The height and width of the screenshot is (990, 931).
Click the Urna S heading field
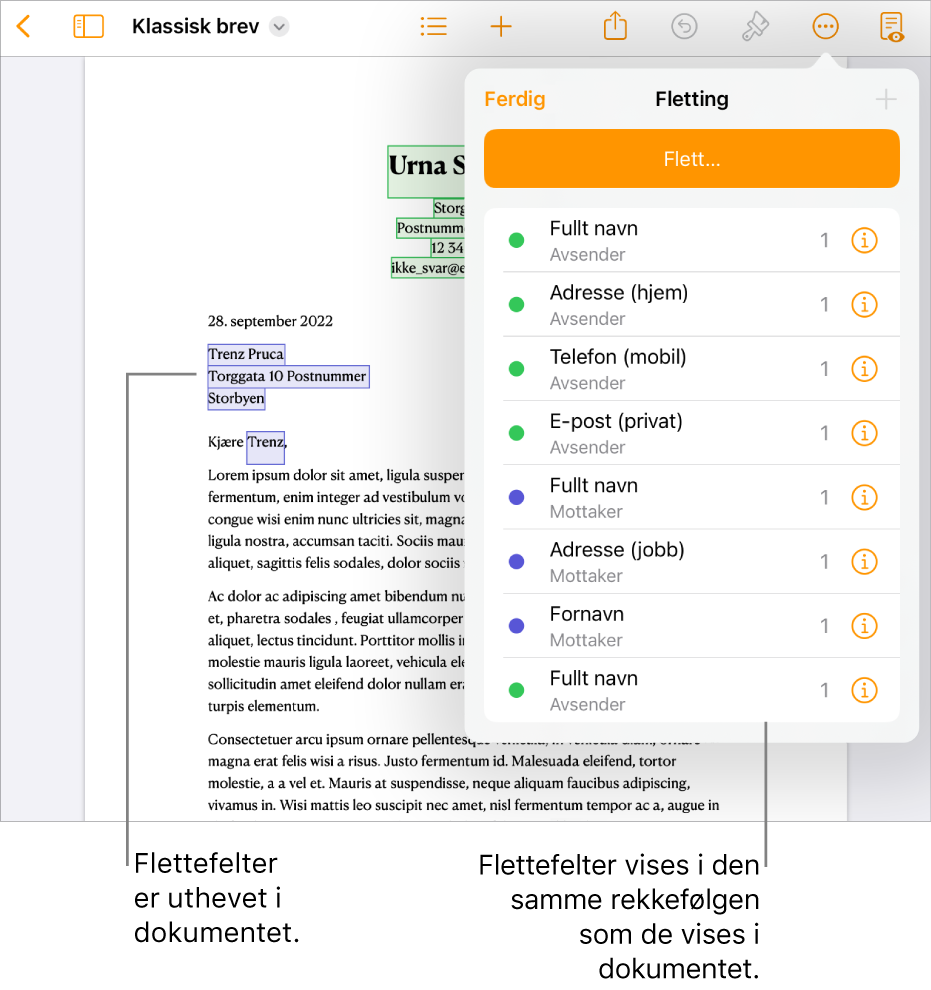(426, 171)
